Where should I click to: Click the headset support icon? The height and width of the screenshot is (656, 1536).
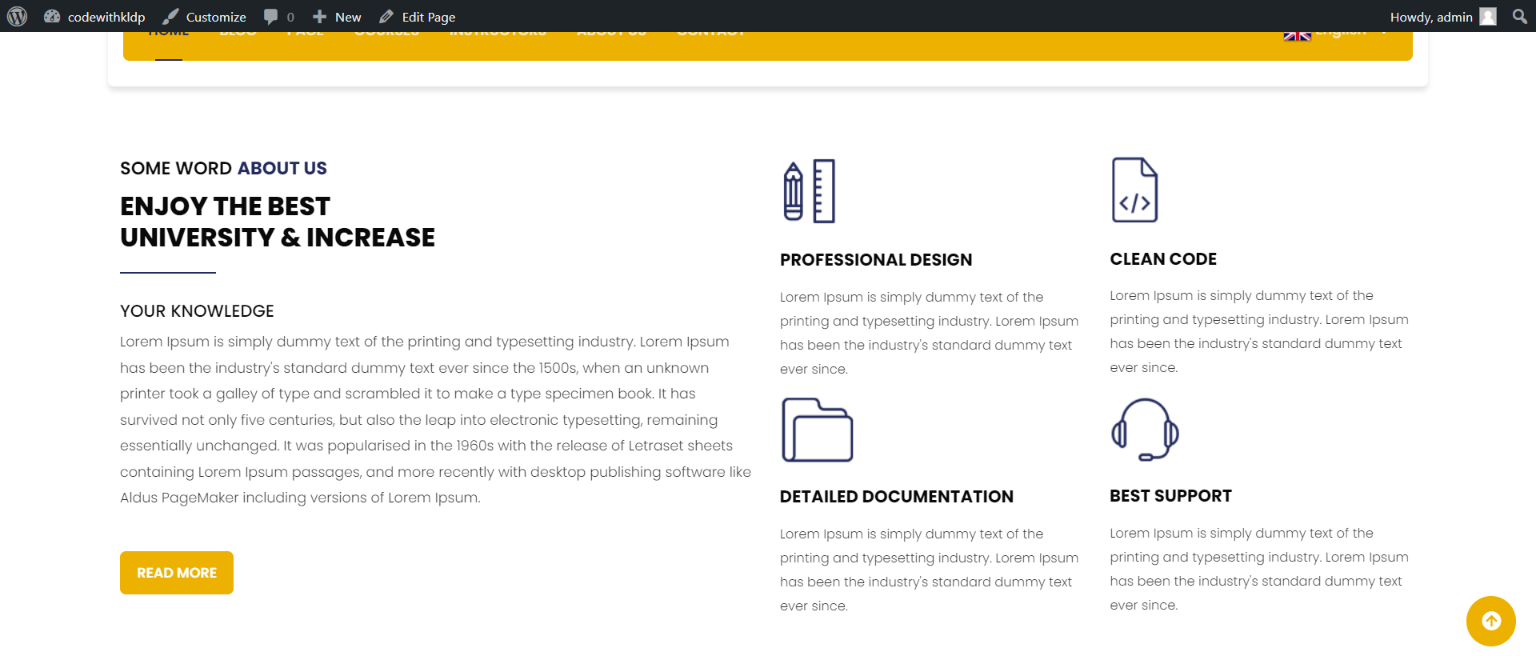[1145, 429]
